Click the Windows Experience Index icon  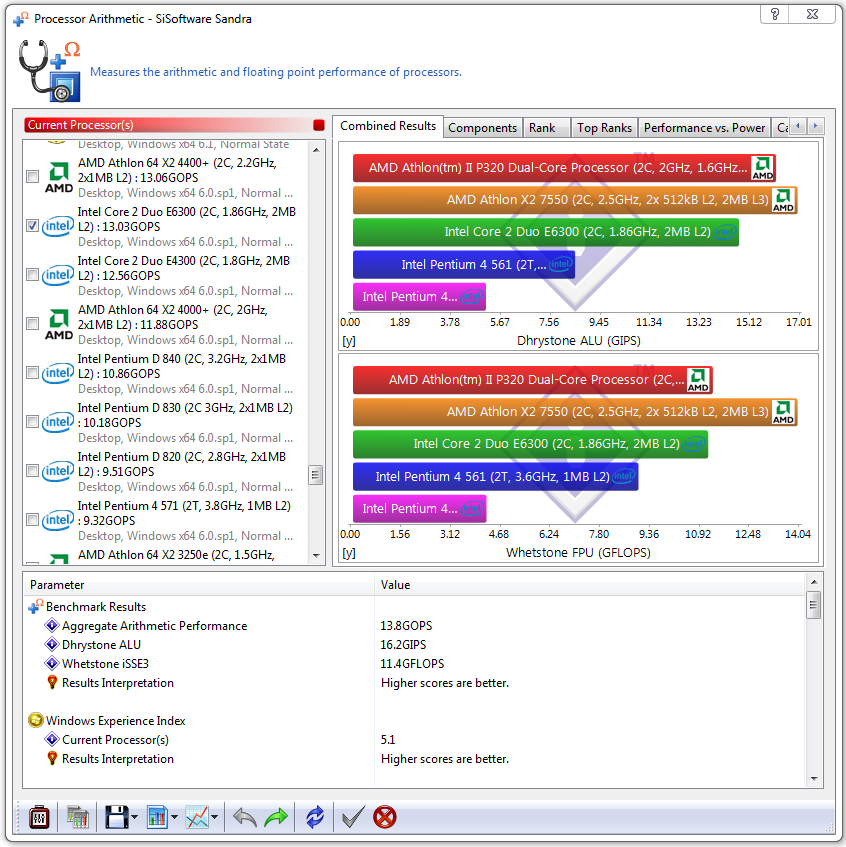[36, 721]
